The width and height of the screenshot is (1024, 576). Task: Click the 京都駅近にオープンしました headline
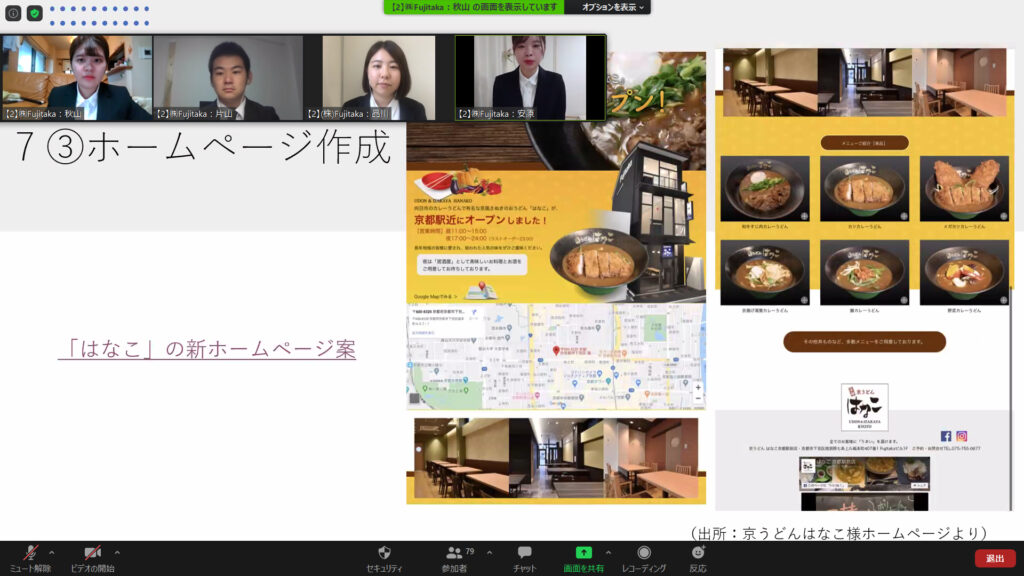481,220
